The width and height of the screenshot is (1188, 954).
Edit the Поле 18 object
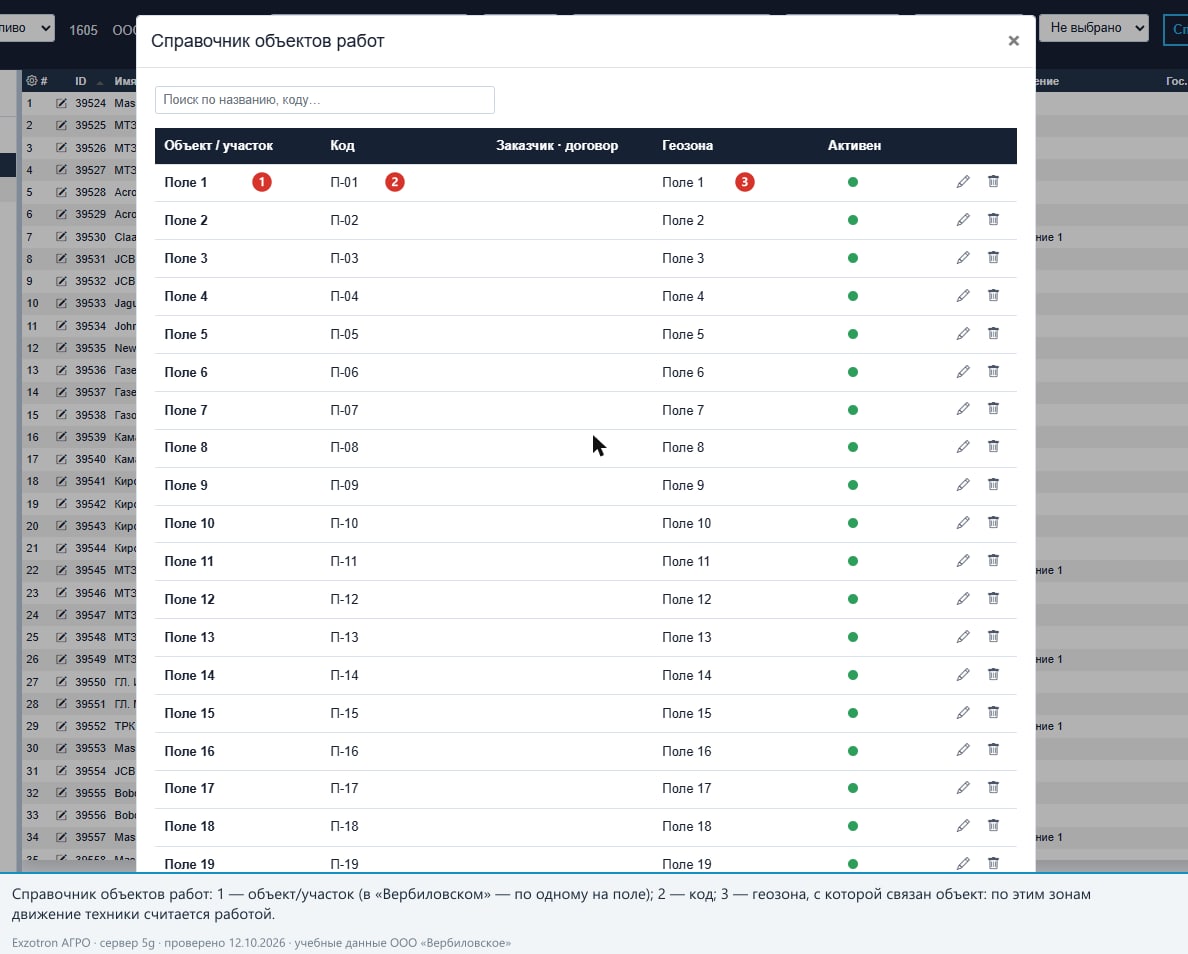coord(963,826)
